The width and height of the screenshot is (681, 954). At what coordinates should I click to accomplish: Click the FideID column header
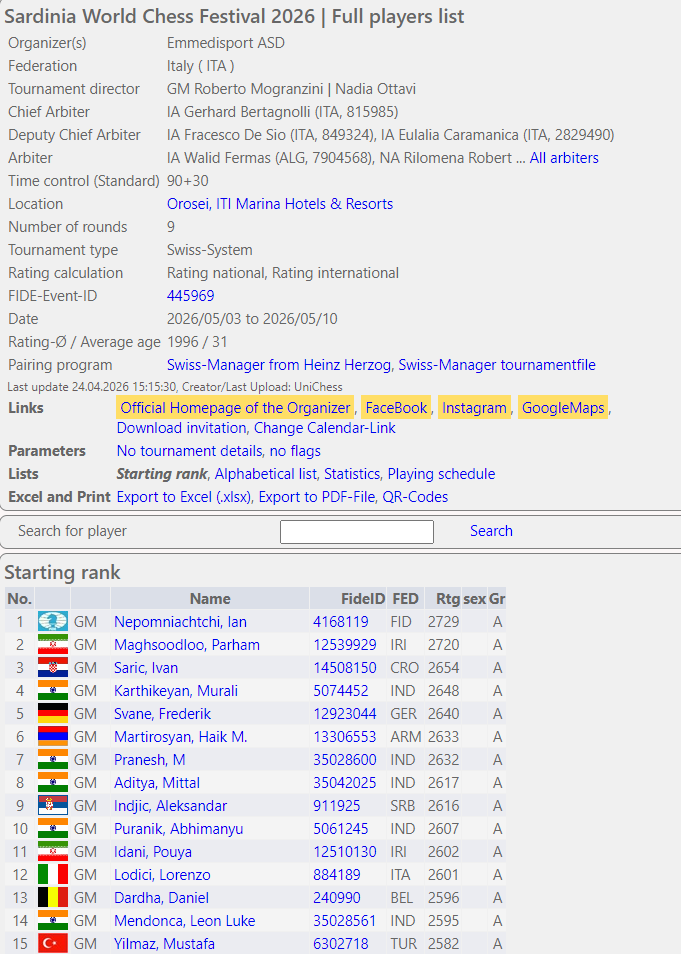349,599
